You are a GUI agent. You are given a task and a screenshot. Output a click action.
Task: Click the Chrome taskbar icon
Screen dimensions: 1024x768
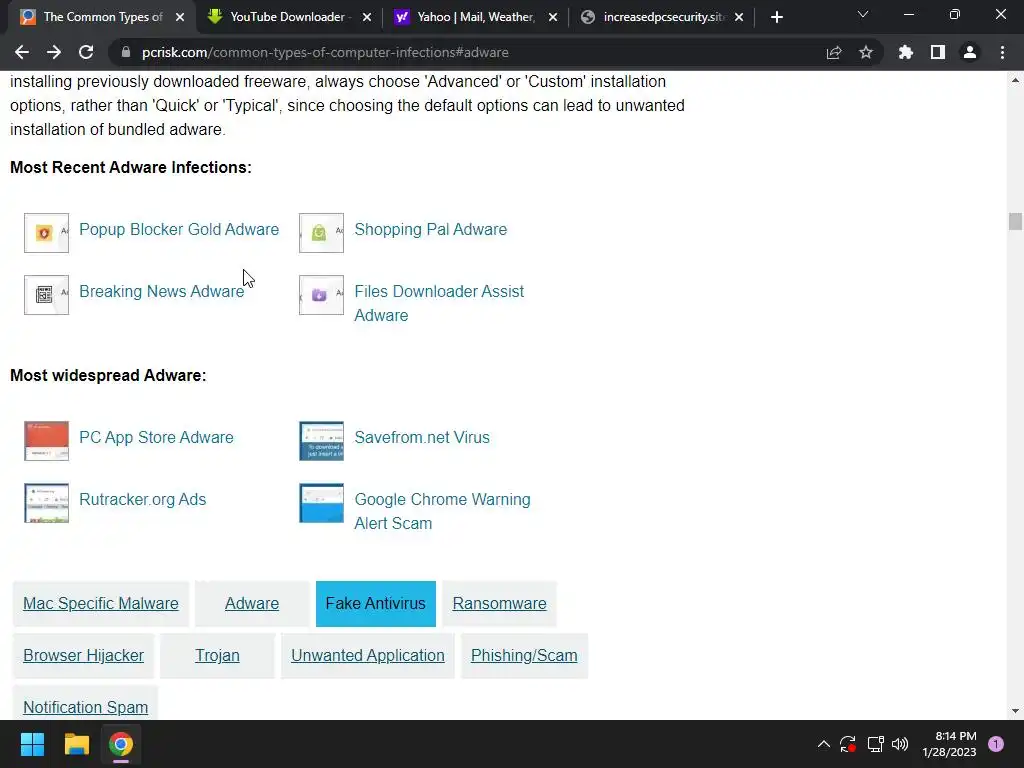121,744
